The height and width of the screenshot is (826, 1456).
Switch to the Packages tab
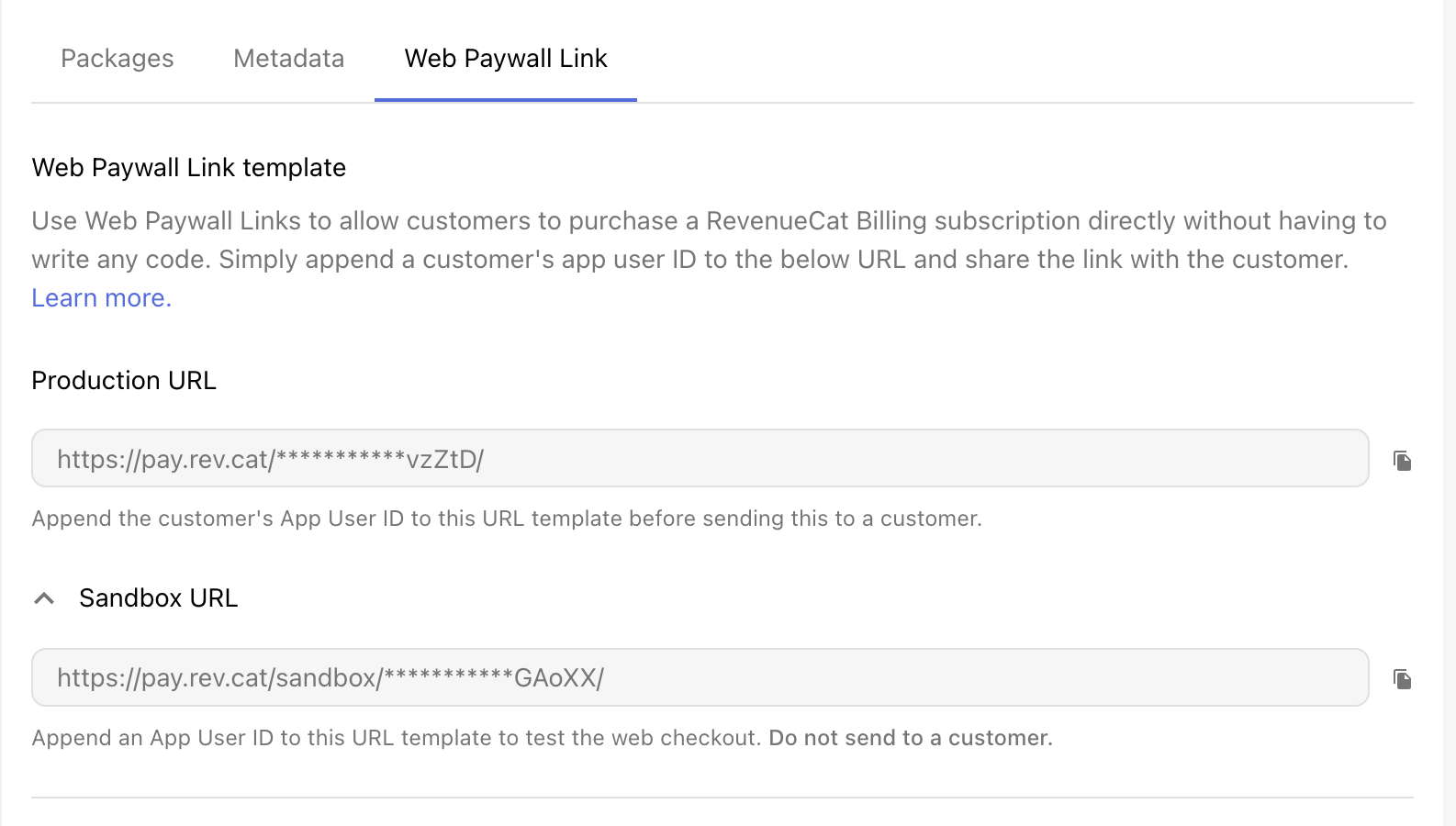(x=118, y=59)
